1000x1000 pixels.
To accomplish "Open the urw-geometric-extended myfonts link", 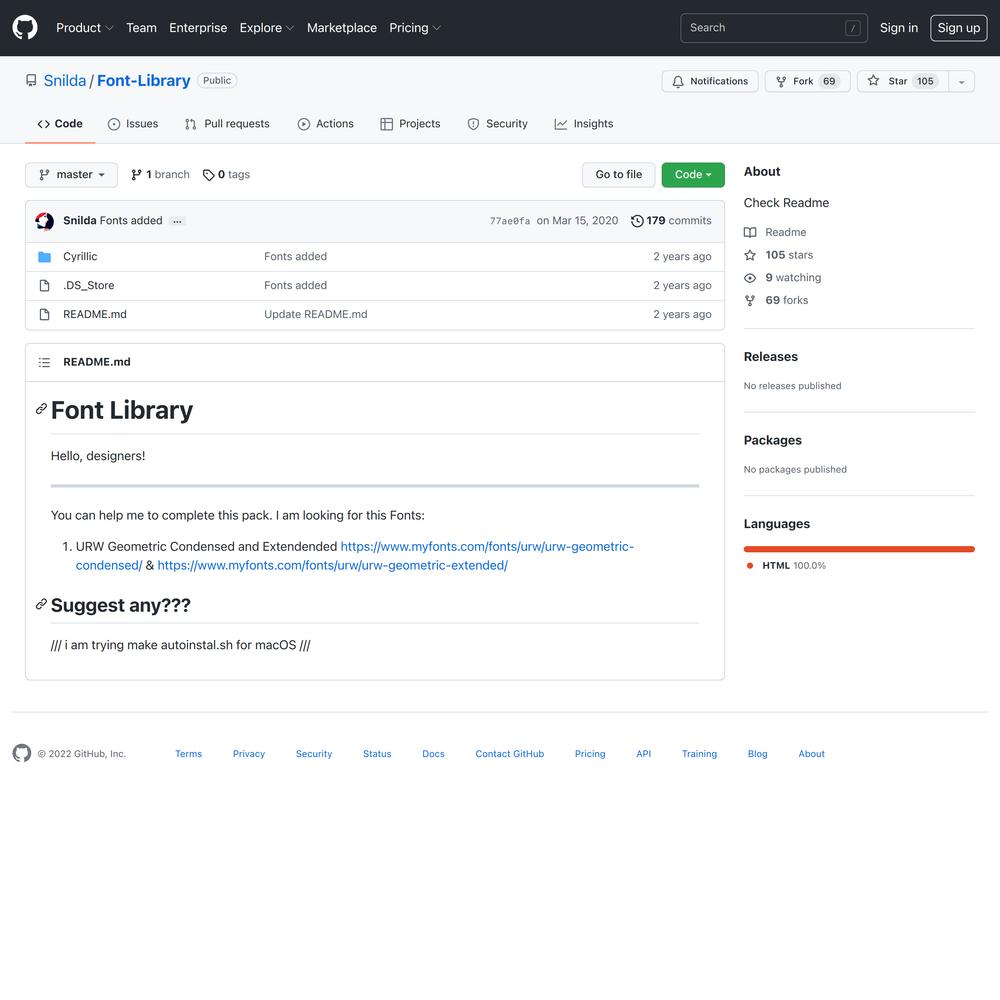I will point(332,565).
